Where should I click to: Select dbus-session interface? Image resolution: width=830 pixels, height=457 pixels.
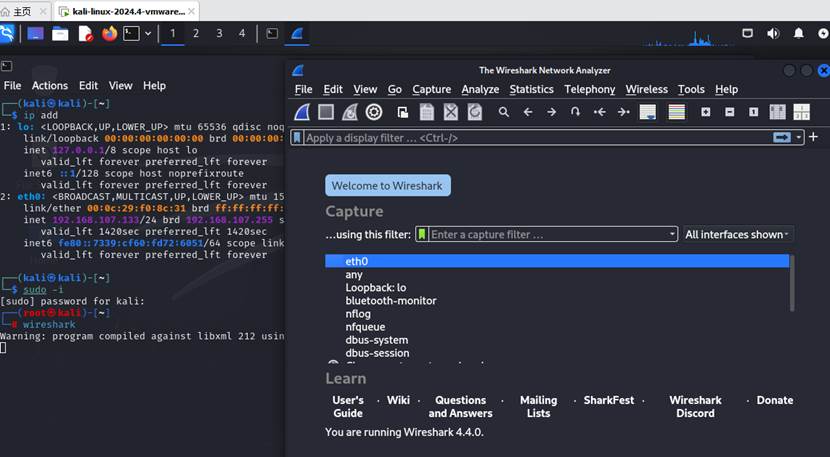coord(557,353)
